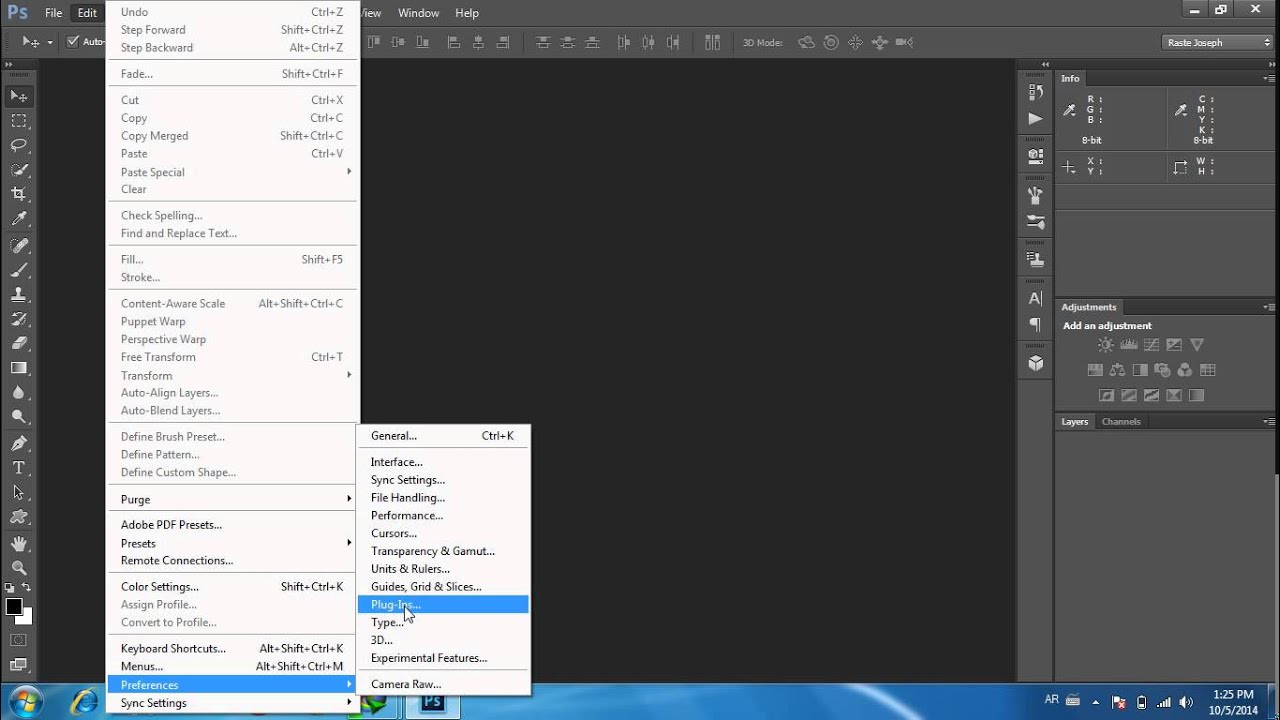Choose Interface in Preferences submenu

(x=443, y=462)
